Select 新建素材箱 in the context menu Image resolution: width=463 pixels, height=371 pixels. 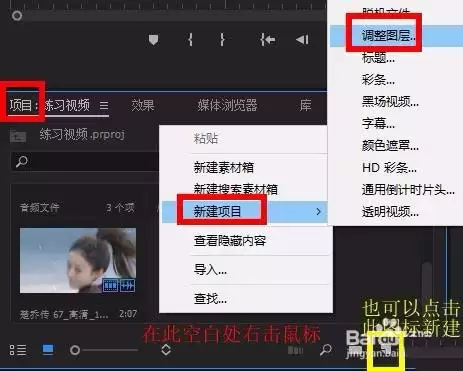coord(224,167)
